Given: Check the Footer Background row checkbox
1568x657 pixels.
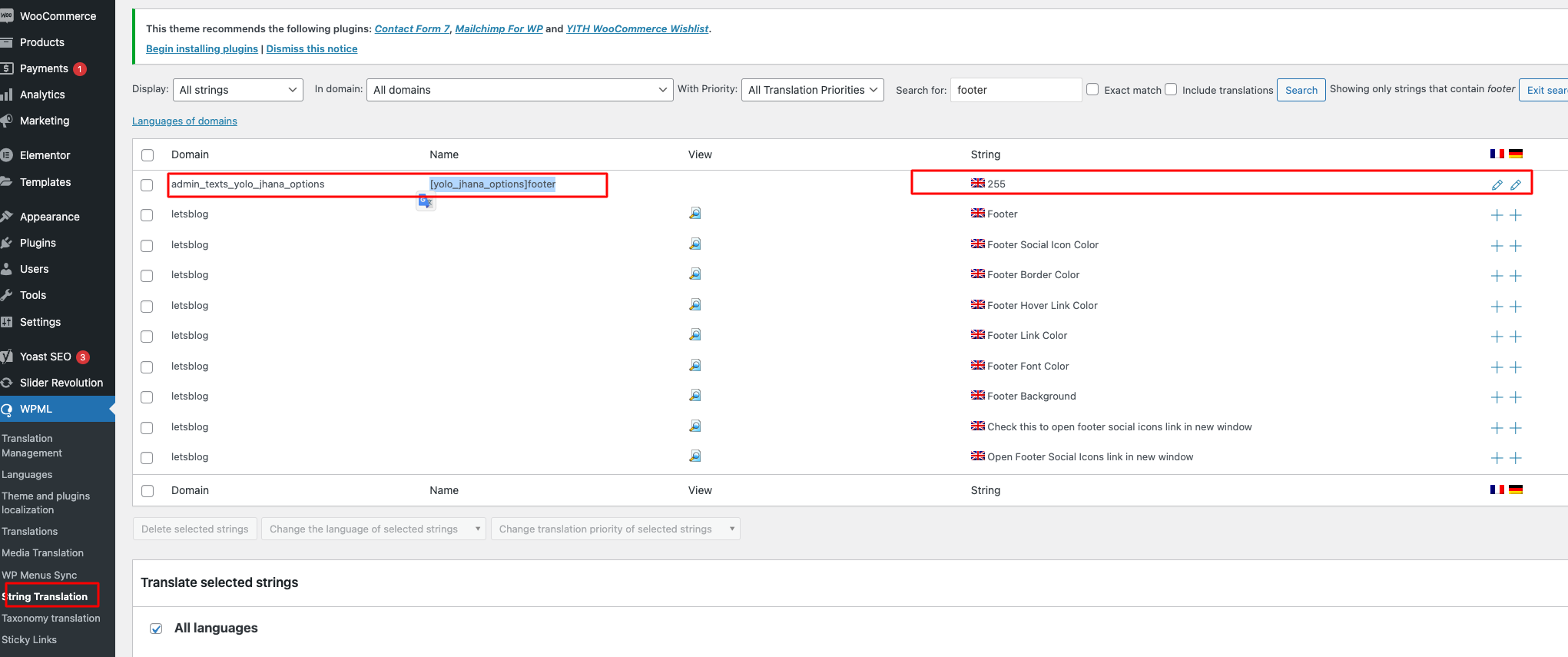Looking at the screenshot, I should [147, 397].
